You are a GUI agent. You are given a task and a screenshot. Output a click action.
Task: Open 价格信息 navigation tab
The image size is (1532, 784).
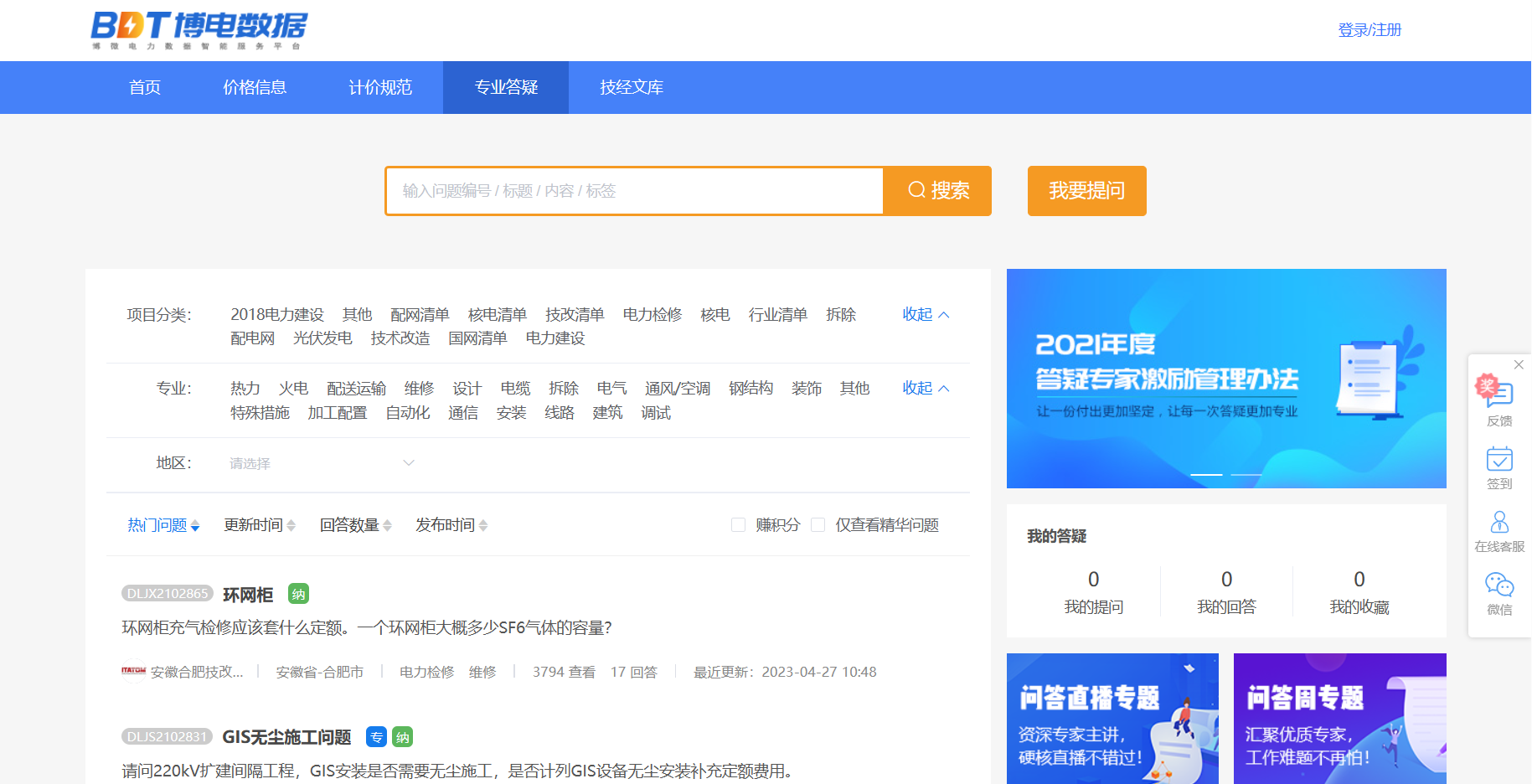click(255, 87)
